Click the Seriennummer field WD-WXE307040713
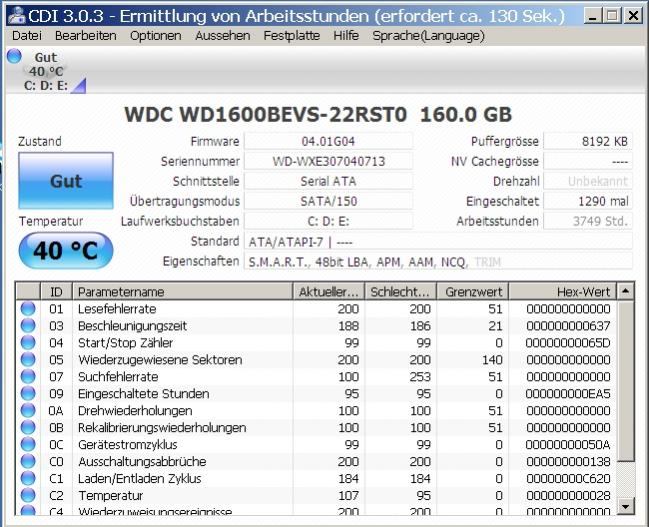 [x=328, y=161]
